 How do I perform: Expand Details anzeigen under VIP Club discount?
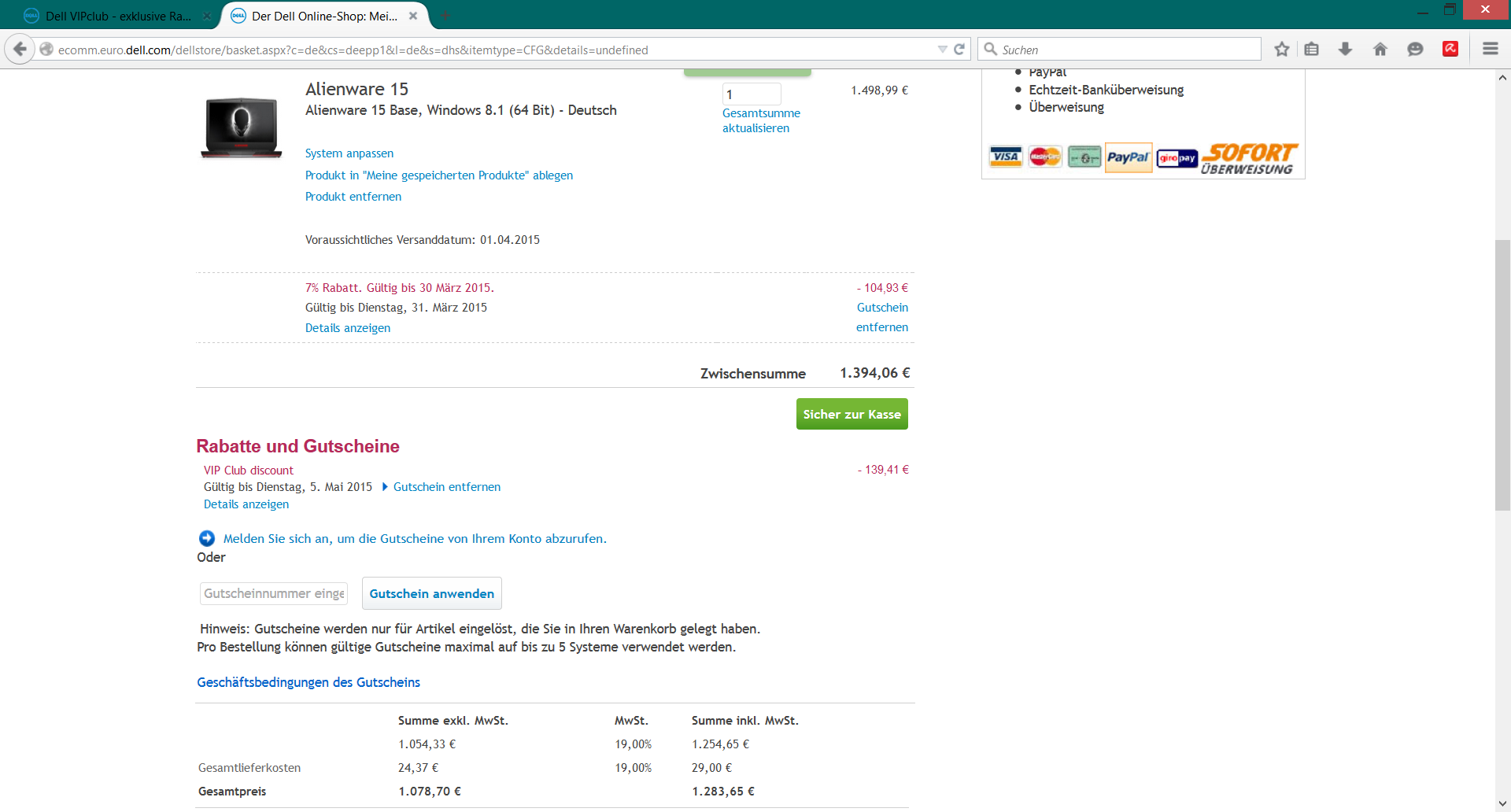coord(246,504)
